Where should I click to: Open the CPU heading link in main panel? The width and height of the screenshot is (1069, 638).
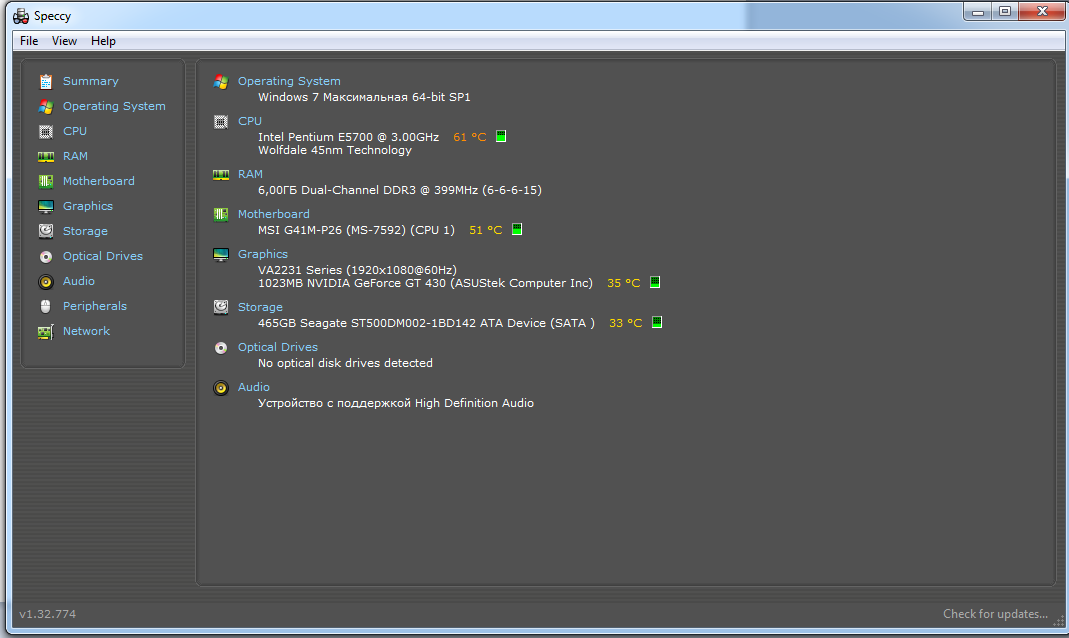[250, 121]
